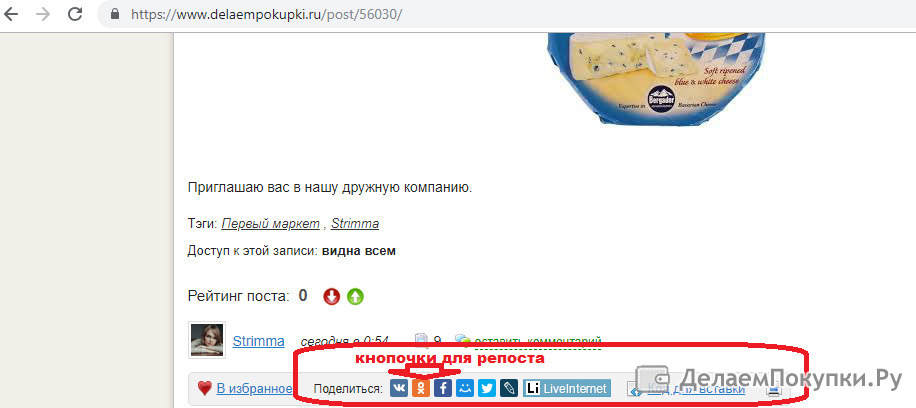Share via the LiveJournal pencil icon

tap(509, 388)
